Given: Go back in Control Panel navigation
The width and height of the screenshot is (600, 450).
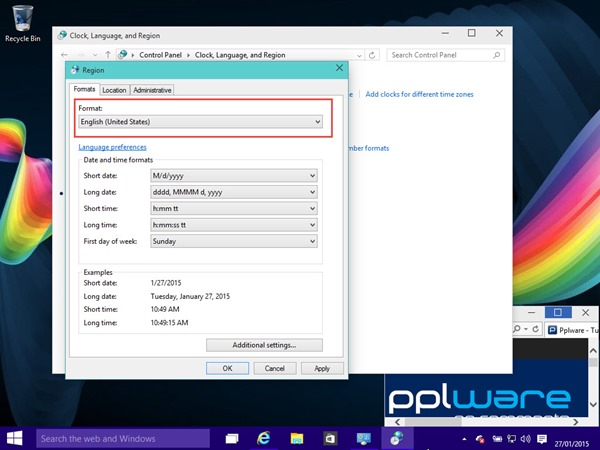Looking at the screenshot, I should tap(64, 55).
